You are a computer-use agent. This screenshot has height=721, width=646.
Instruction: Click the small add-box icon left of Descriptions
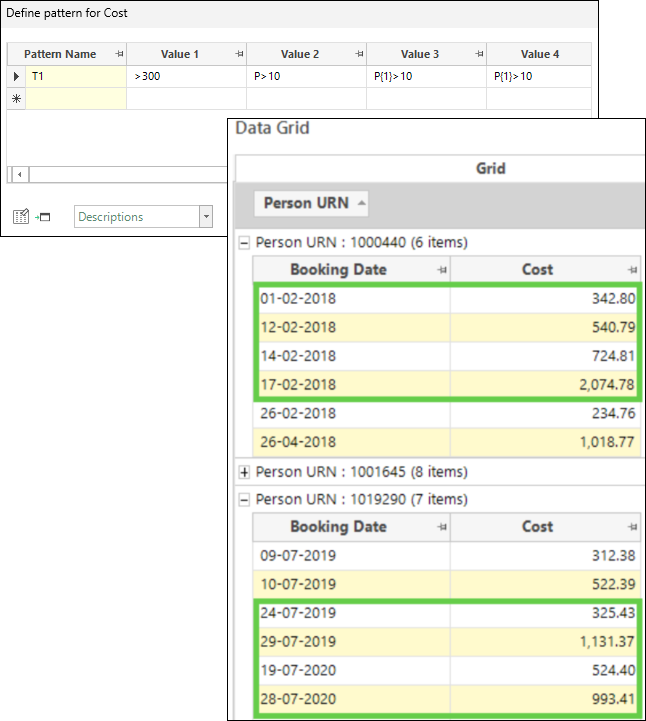click(x=43, y=217)
